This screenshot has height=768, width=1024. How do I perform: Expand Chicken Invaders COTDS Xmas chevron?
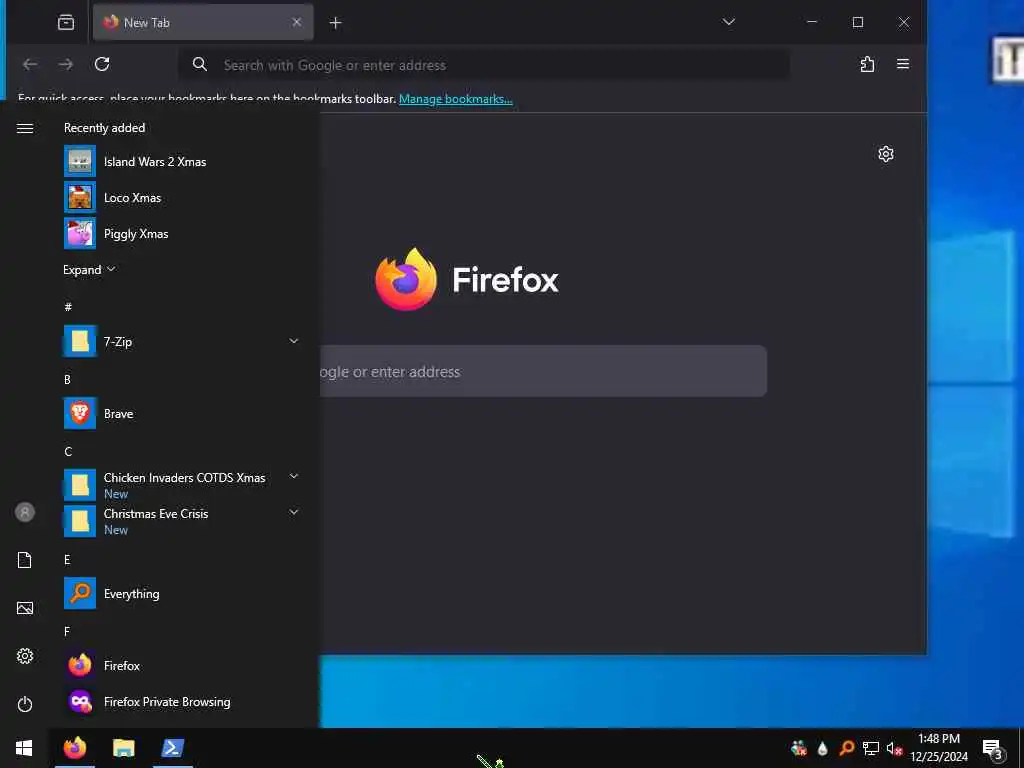click(x=294, y=476)
